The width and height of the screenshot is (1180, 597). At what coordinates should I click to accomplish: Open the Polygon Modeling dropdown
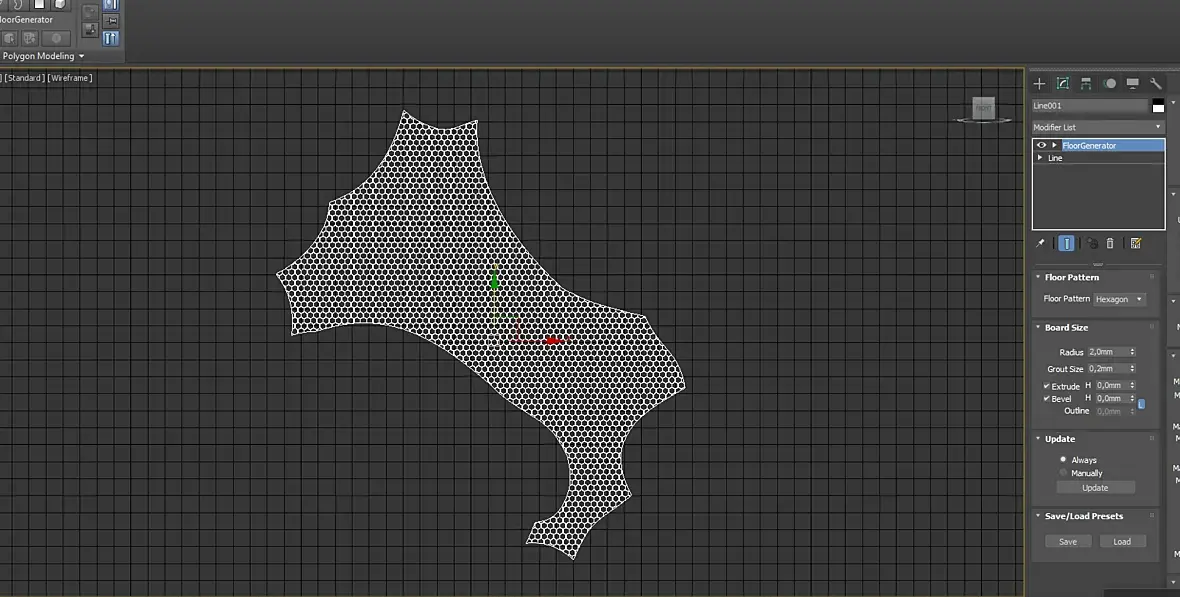point(43,56)
